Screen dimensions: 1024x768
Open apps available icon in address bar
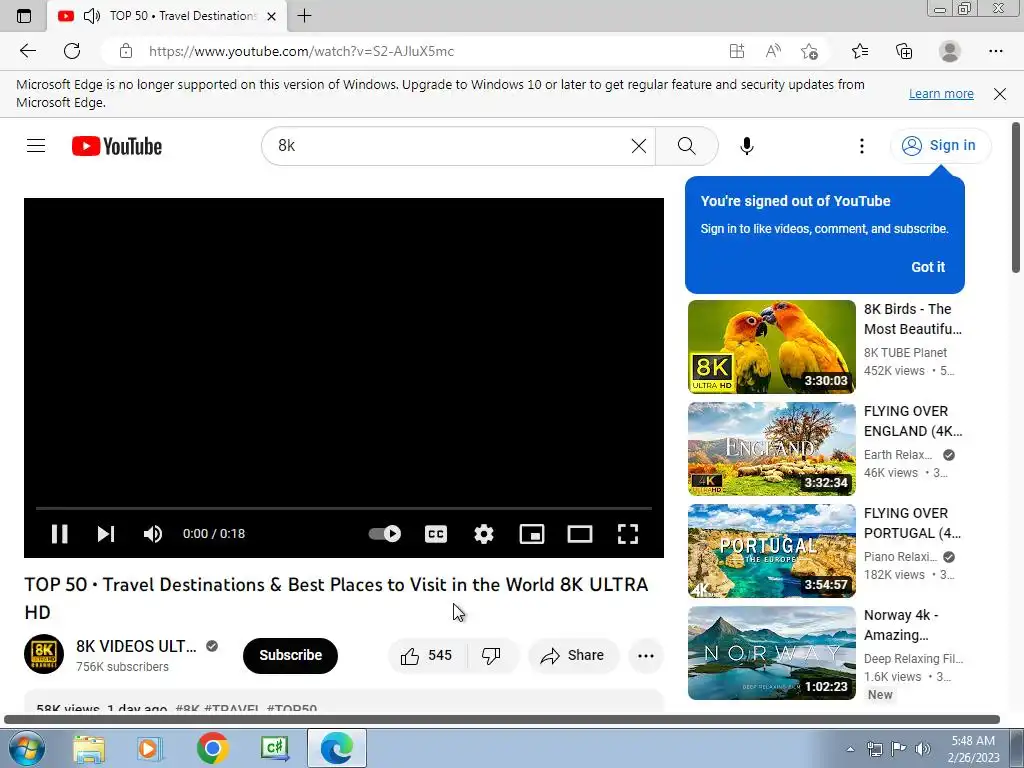[737, 51]
